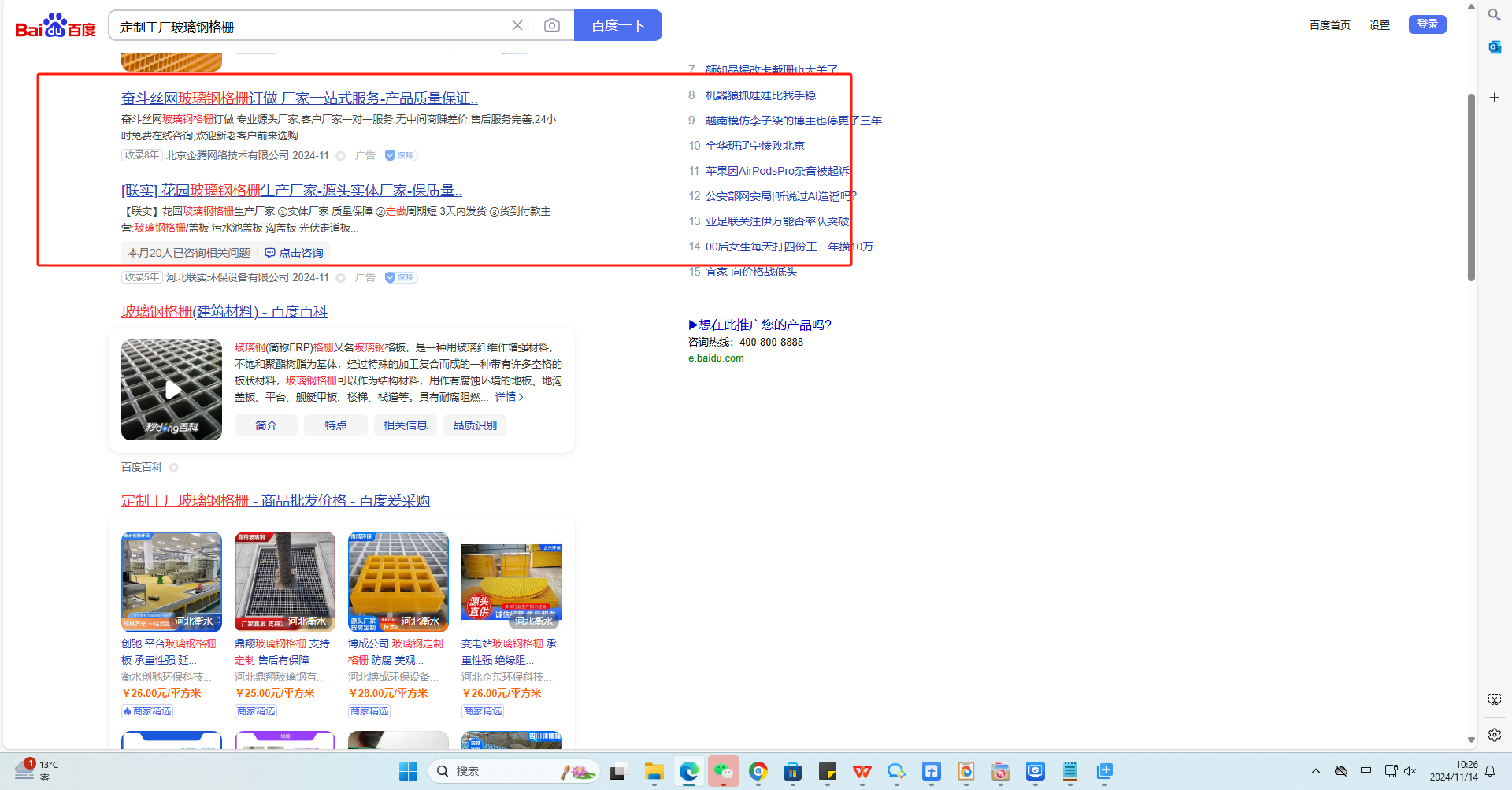Screen dimensions: 1512x790
Task: Click the page's vertical scrollbar thumb
Action: (1470, 187)
